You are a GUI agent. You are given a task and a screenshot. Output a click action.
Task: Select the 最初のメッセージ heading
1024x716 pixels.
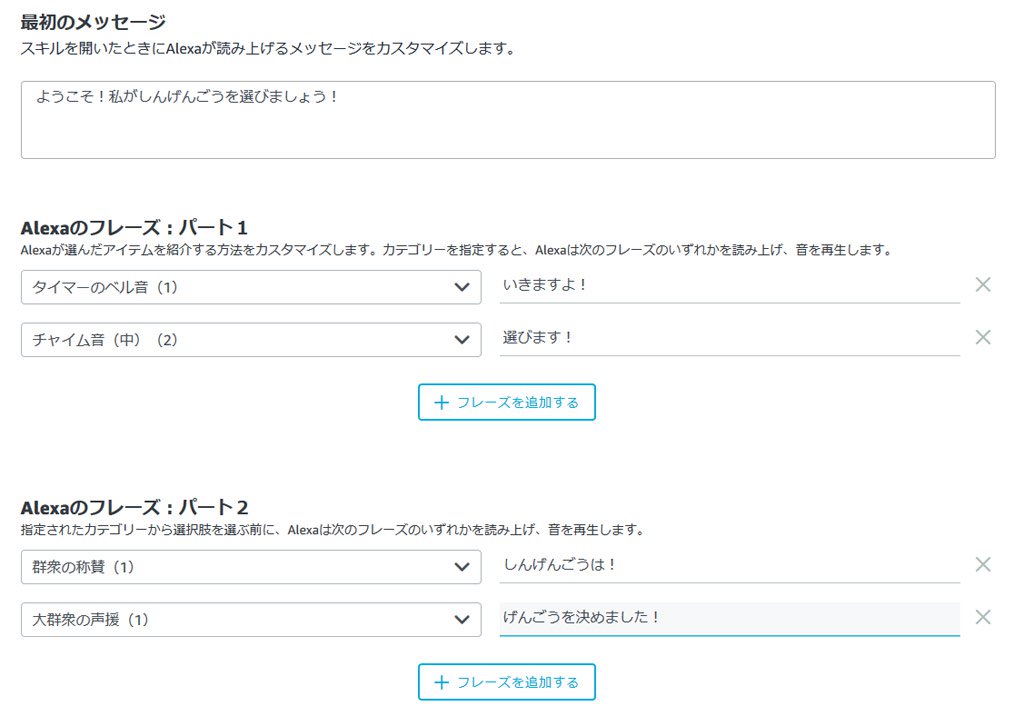(93, 22)
